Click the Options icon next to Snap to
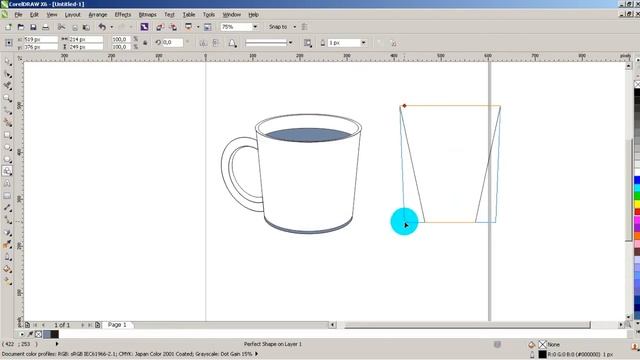Screen dimensions: 640x360 click(304, 27)
